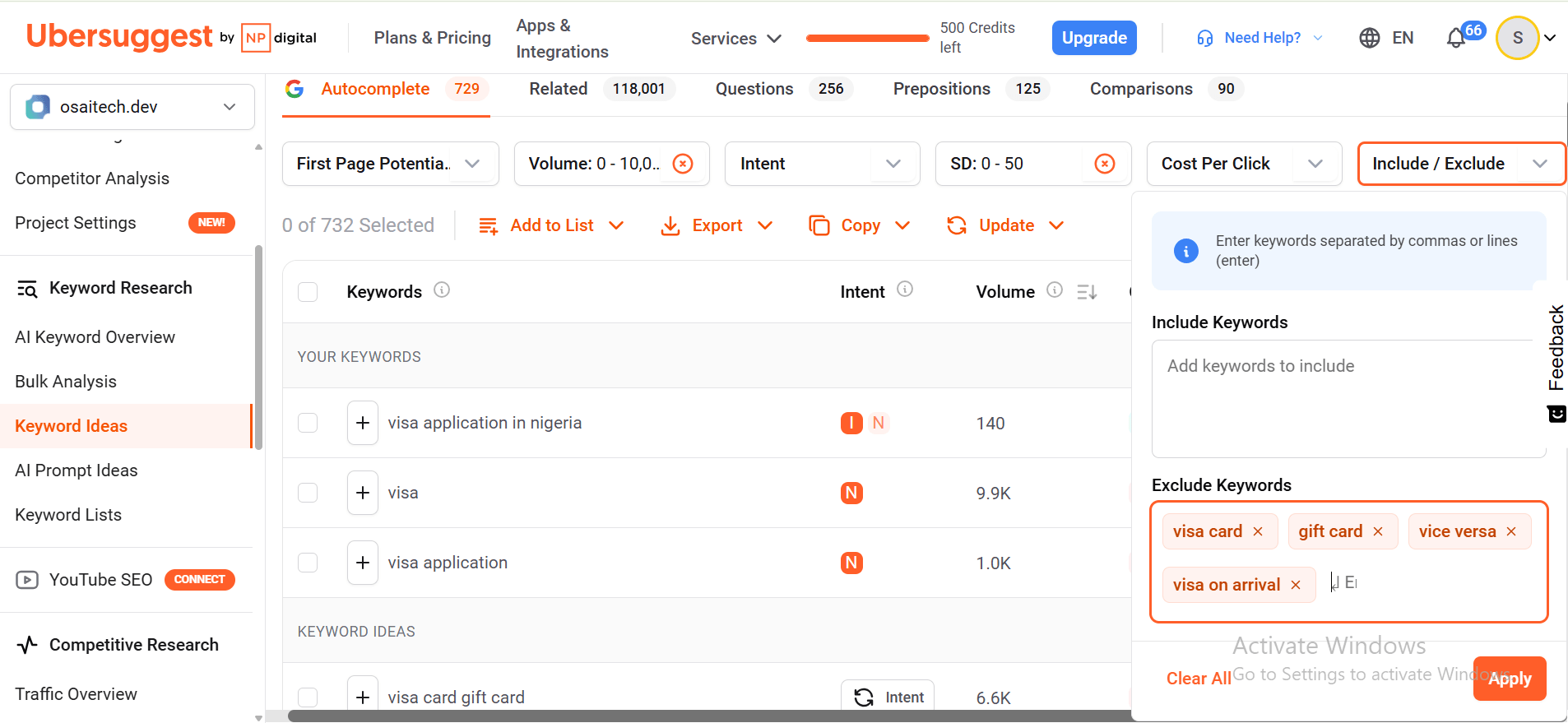Add keyword 'visa' with its plus icon
Viewport: 1568px width, 723px height.
[x=363, y=493]
